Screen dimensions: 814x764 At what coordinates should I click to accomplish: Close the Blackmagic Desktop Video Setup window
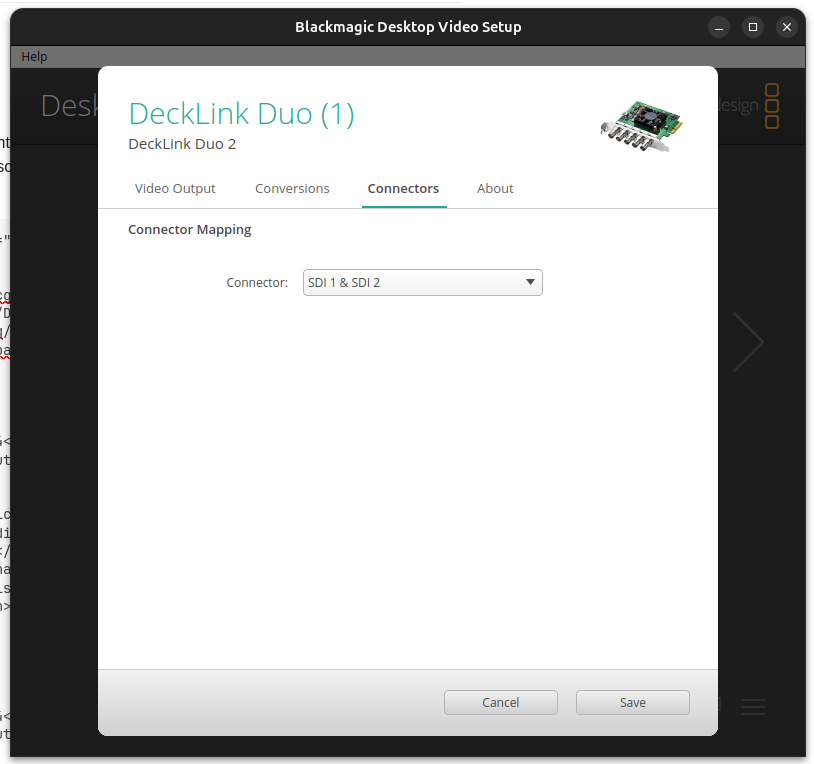click(787, 27)
